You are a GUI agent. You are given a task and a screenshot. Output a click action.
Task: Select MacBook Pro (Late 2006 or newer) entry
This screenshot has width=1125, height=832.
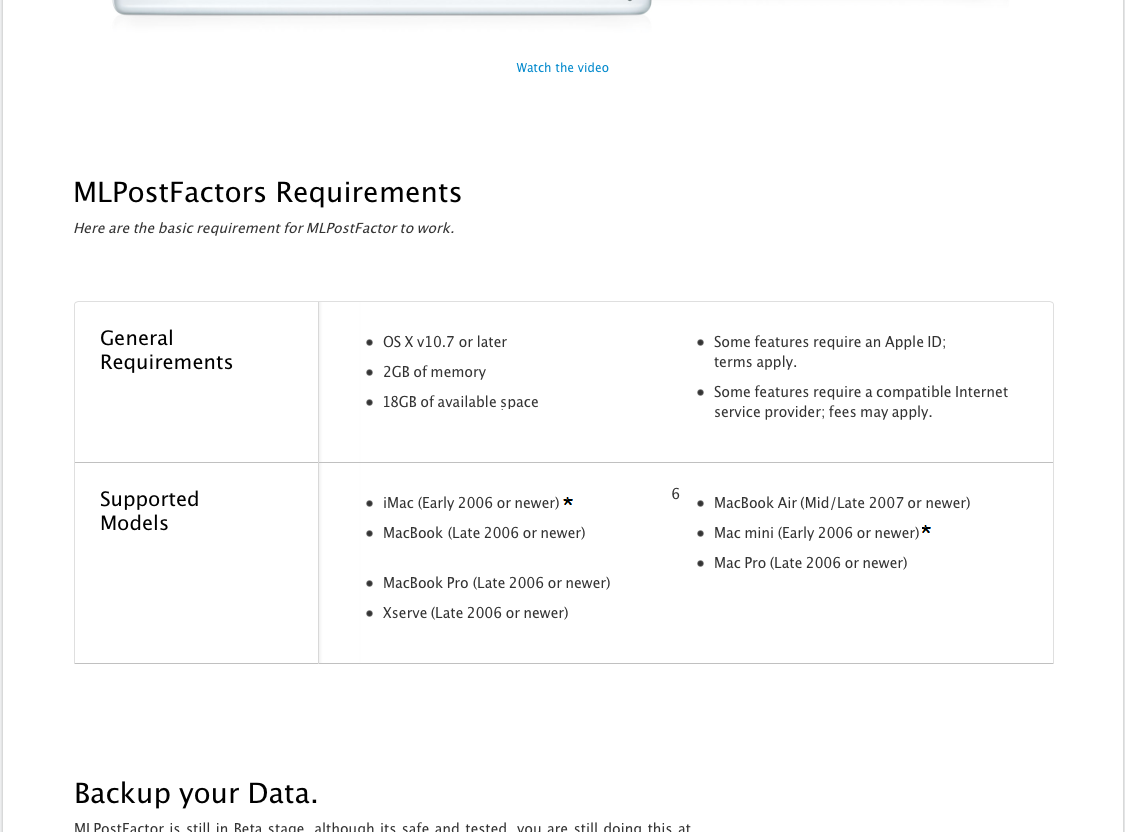[x=496, y=583]
